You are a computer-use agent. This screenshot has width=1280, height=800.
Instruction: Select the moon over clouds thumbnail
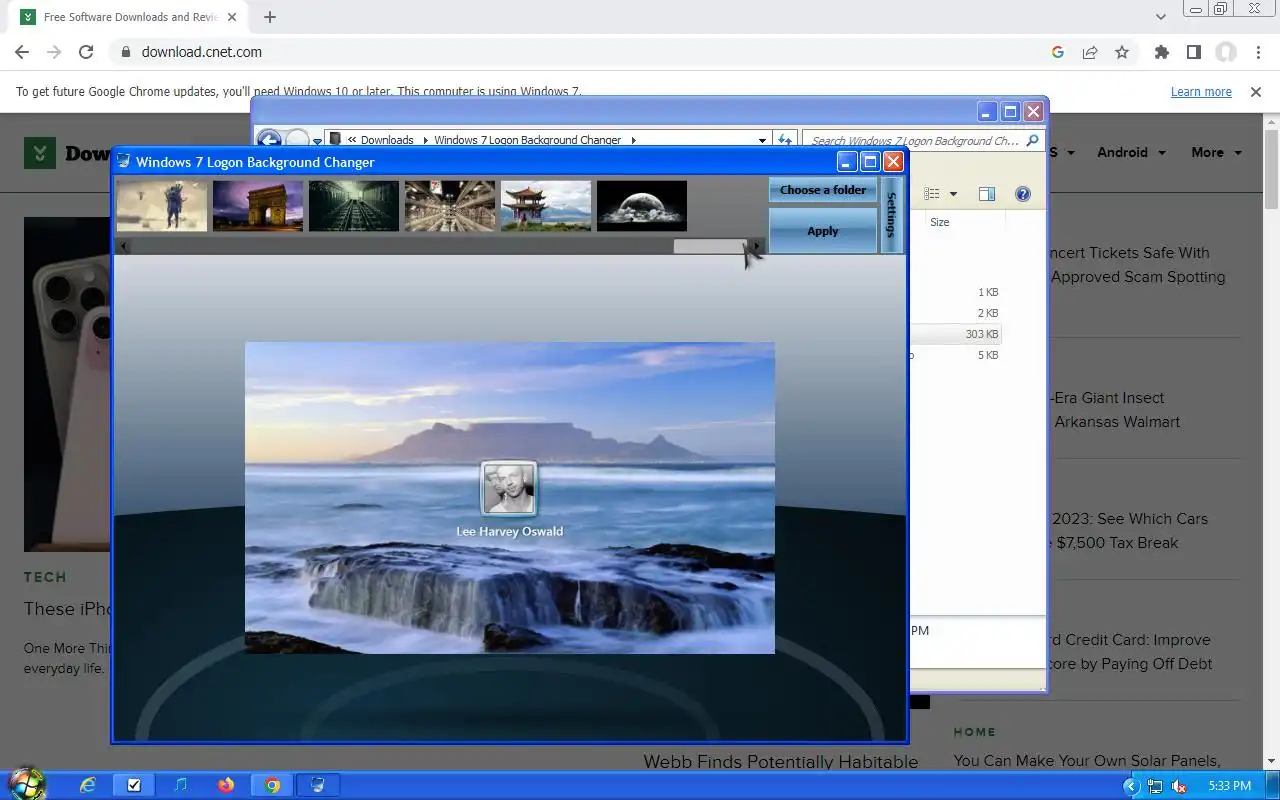642,205
